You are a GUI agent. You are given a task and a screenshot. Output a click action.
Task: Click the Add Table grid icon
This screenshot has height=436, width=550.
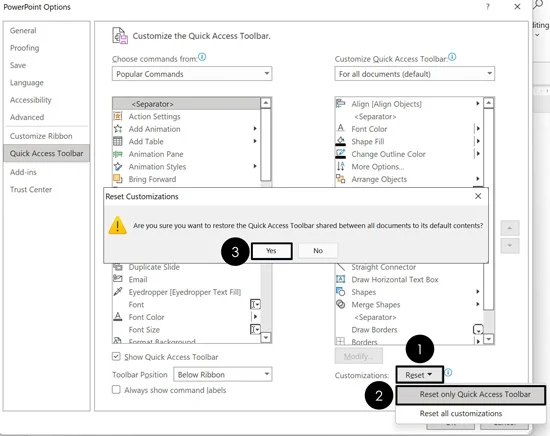pos(118,141)
